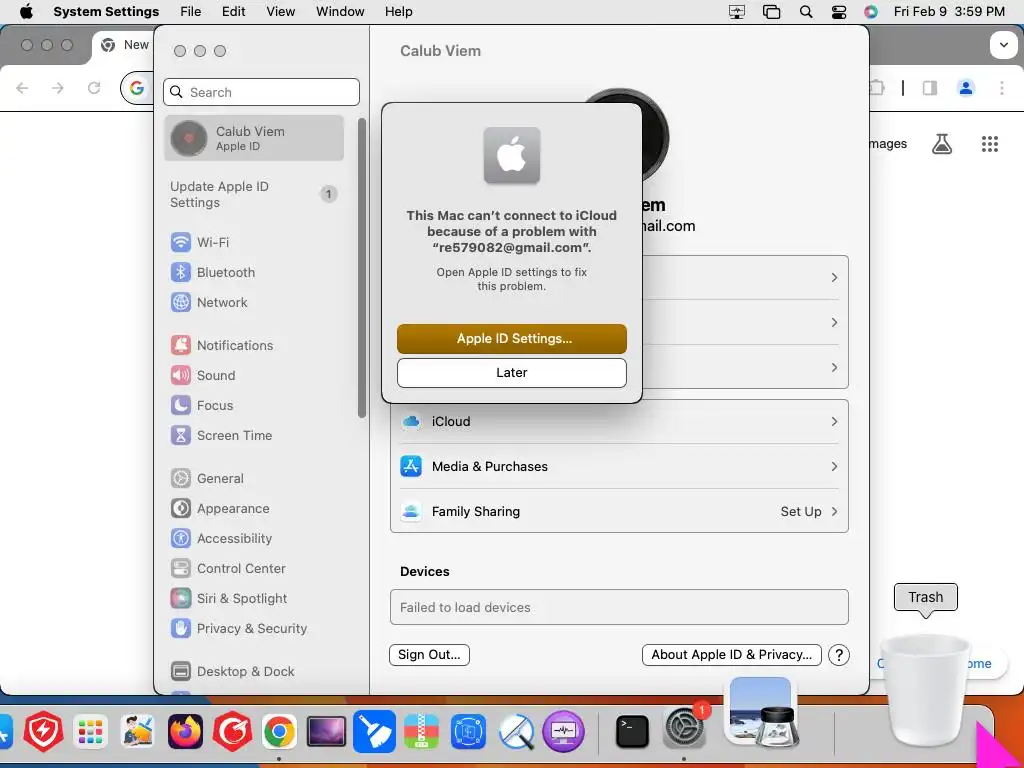This screenshot has width=1024, height=768.
Task: Open Google Chrome from the Dock
Action: tap(280, 731)
